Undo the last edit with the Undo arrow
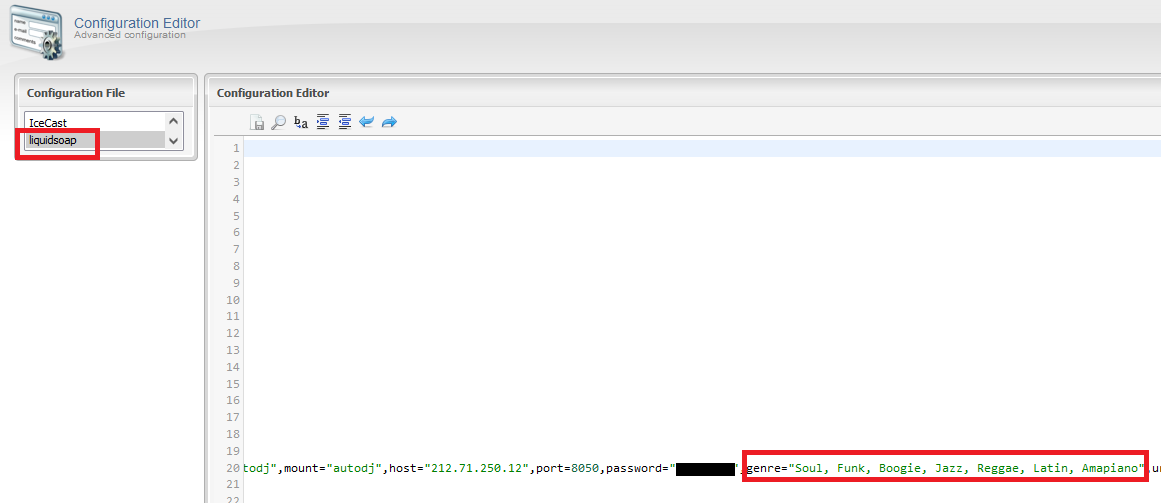 pyautogui.click(x=366, y=122)
